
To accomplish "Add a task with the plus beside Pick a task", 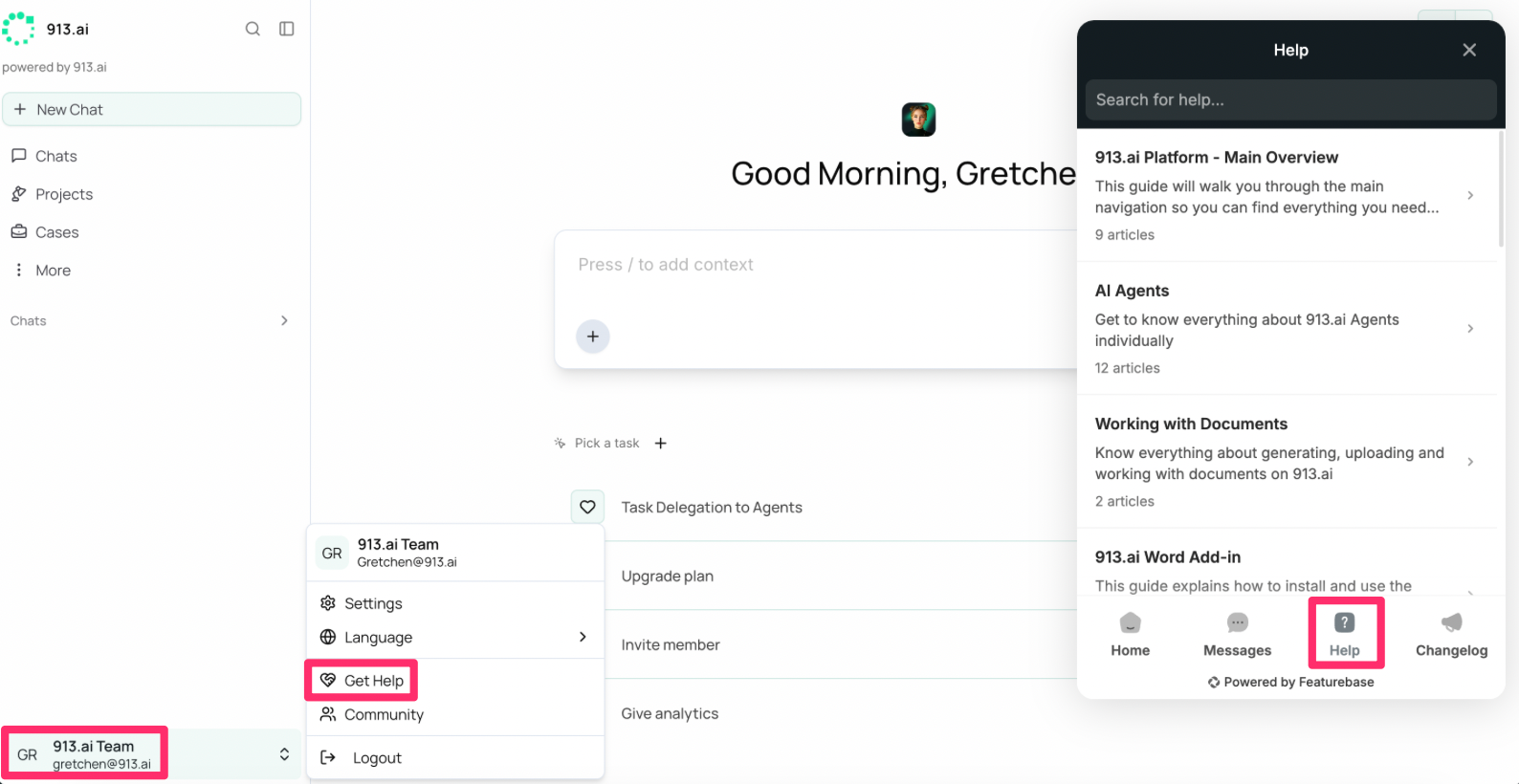I will [x=661, y=443].
